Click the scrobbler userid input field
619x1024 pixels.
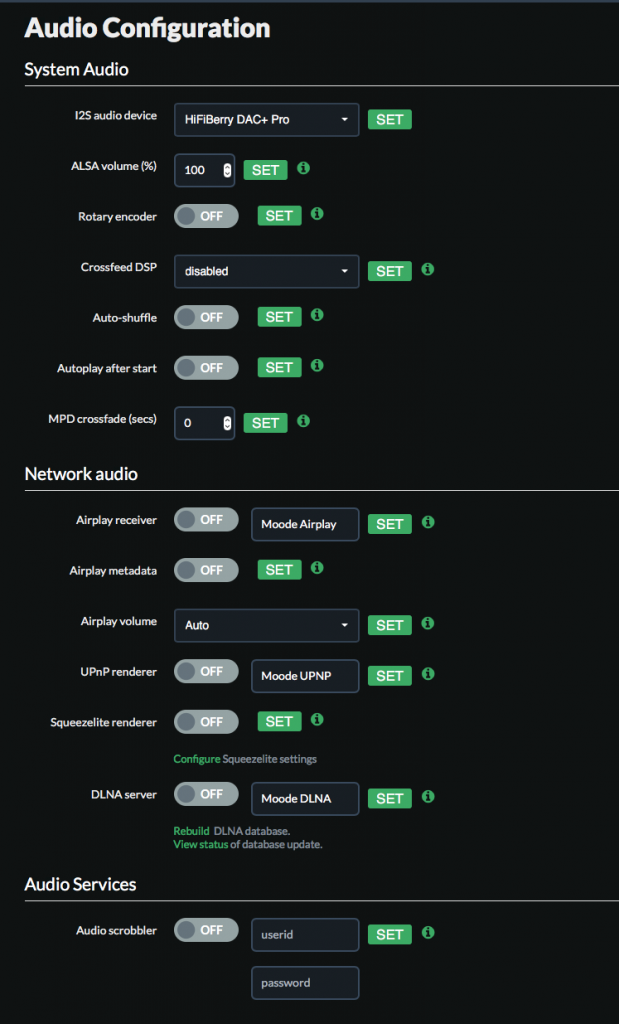pyautogui.click(x=304, y=934)
